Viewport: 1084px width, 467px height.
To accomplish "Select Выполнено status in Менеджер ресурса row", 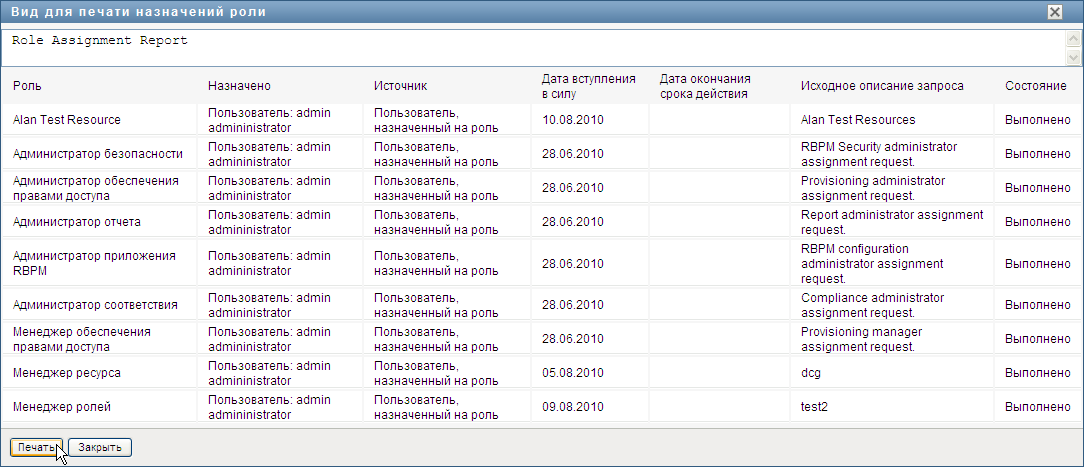I will [x=1038, y=373].
